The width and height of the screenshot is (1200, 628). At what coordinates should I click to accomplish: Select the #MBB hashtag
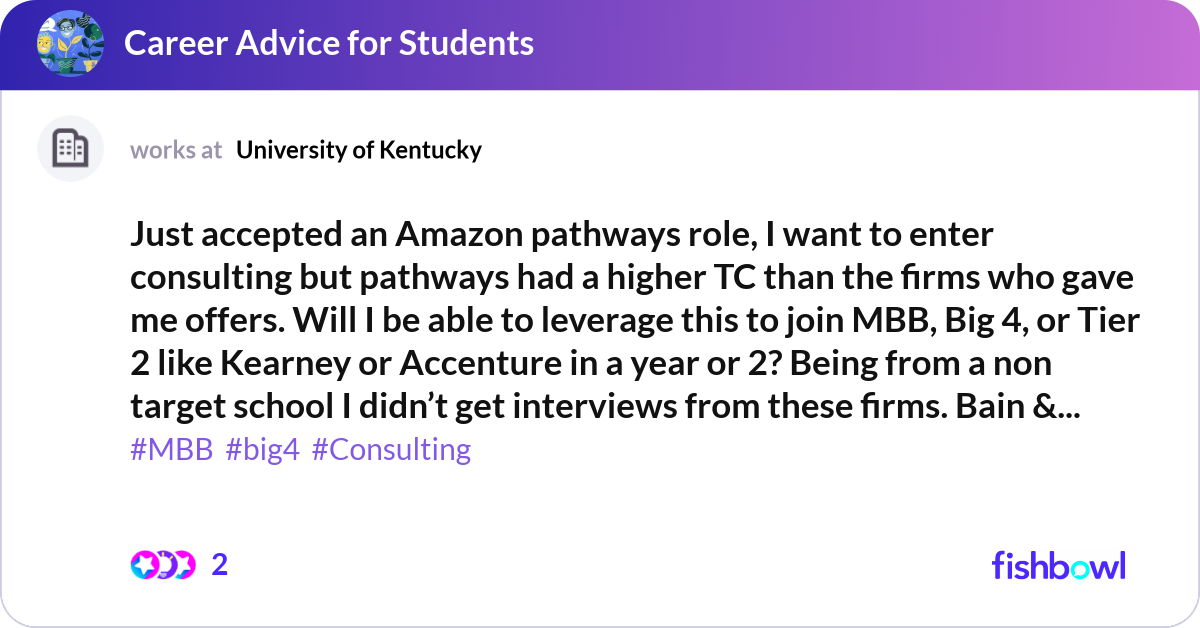[171, 450]
